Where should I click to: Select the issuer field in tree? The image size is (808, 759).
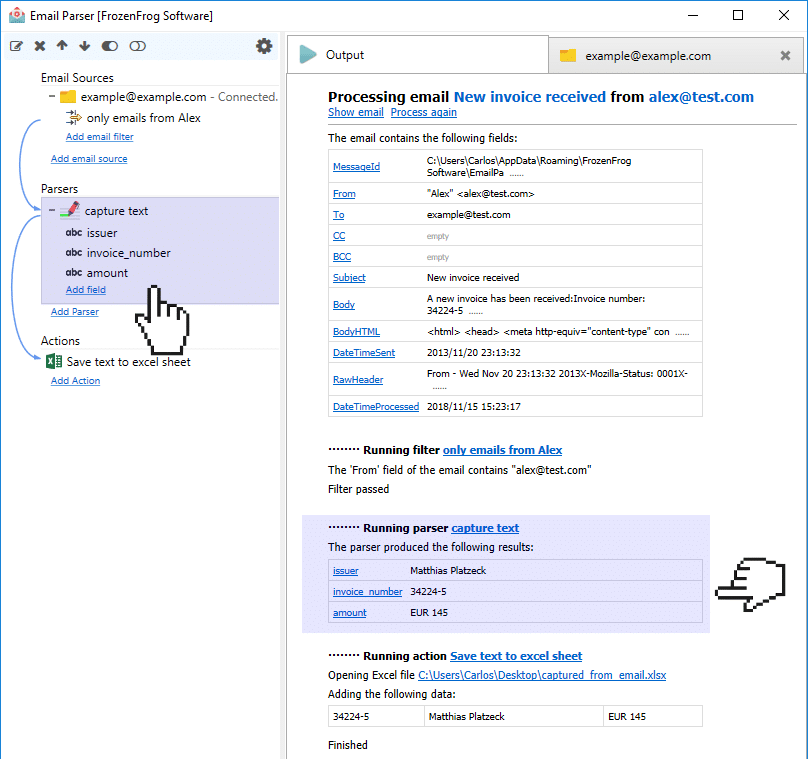click(x=102, y=233)
